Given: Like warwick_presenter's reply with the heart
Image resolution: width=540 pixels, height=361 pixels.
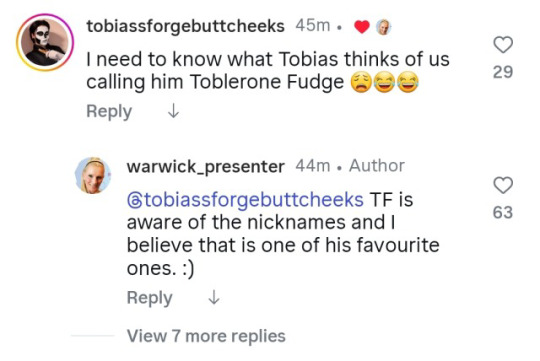Looking at the screenshot, I should [x=503, y=185].
